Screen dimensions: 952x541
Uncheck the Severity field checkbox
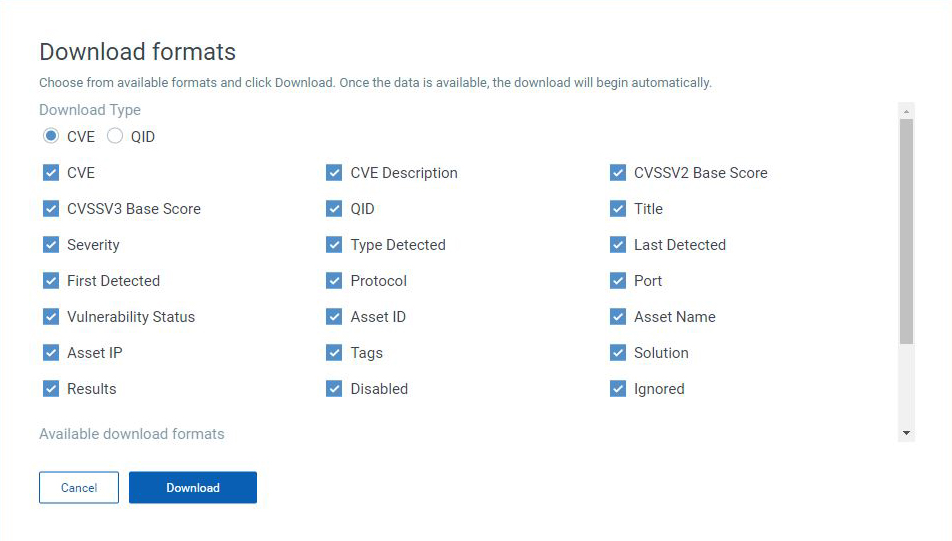tap(51, 245)
